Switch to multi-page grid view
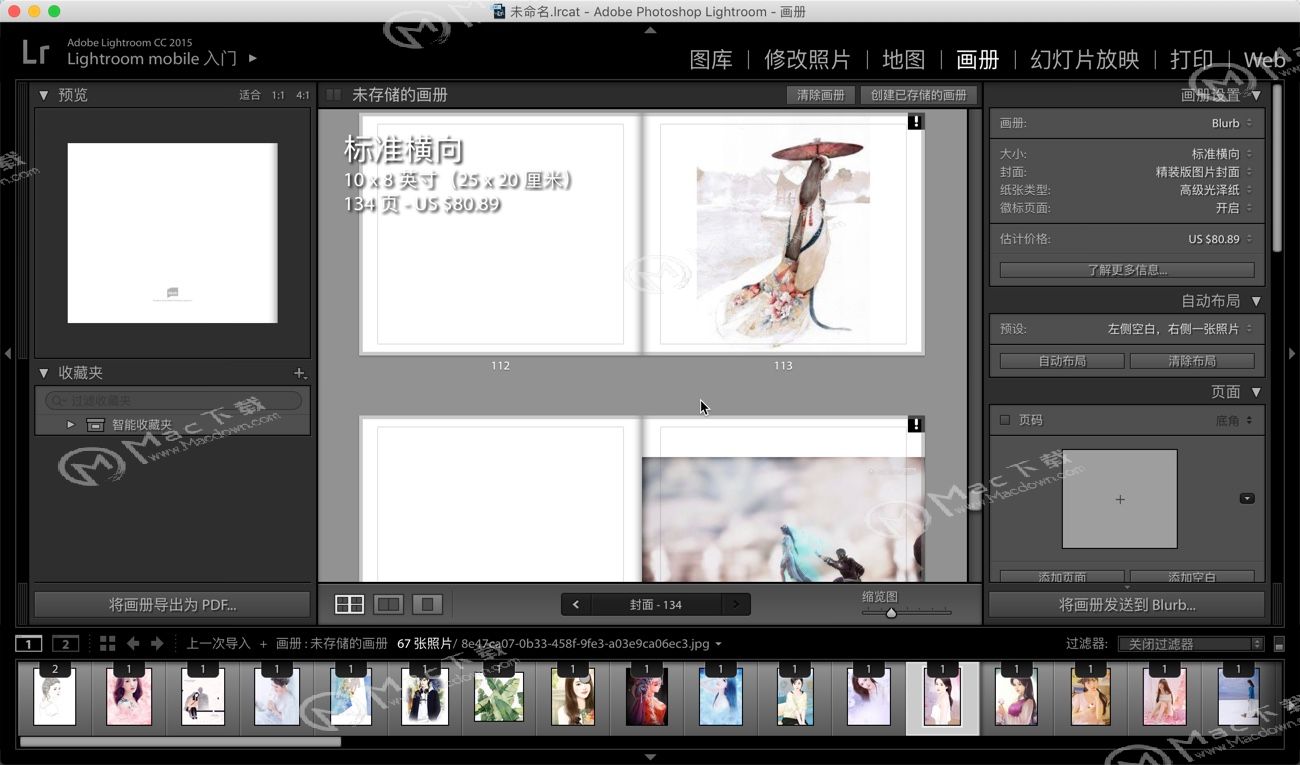Viewport: 1300px width, 765px height. (x=349, y=604)
